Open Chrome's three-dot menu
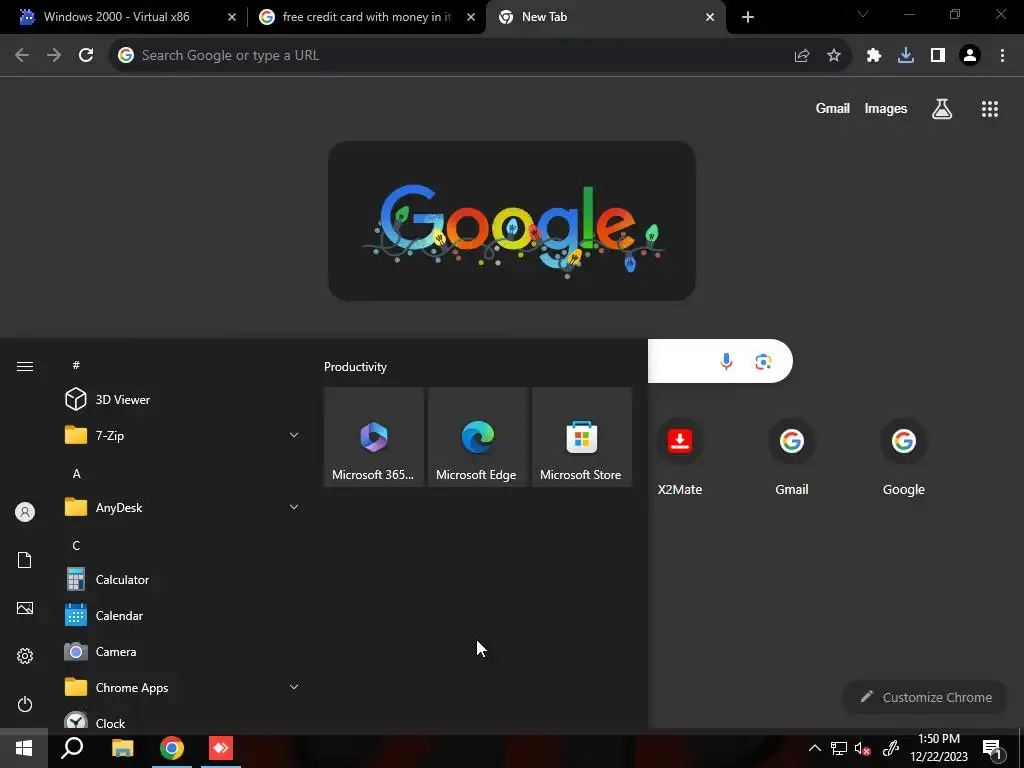This screenshot has height=768, width=1024. 1002,56
